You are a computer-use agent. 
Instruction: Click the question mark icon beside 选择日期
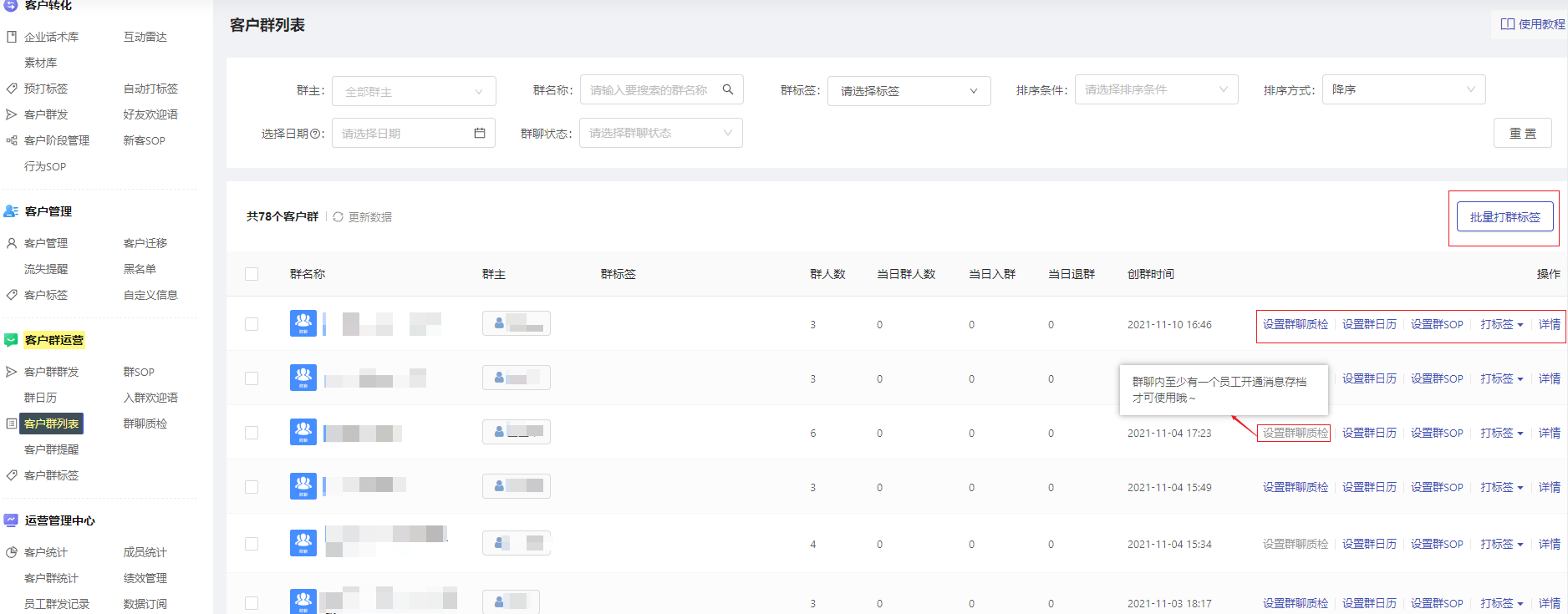coord(316,134)
